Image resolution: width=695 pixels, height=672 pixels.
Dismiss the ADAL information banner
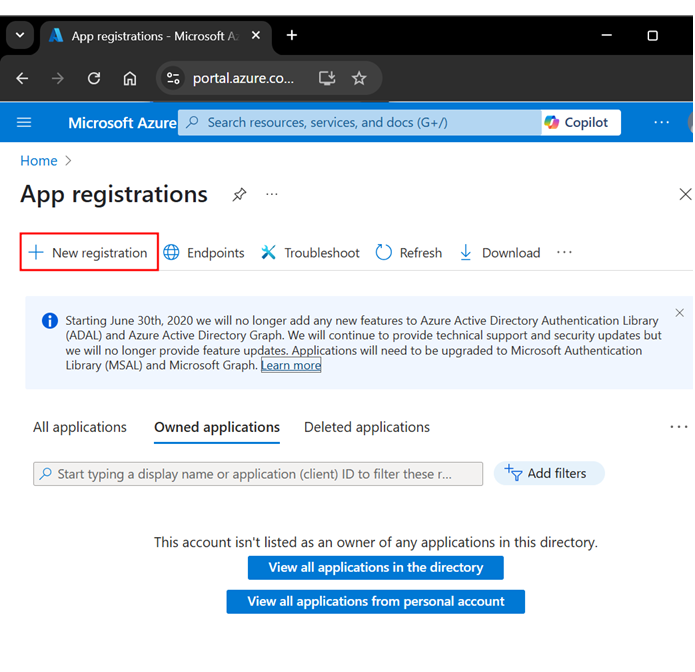[x=680, y=313]
